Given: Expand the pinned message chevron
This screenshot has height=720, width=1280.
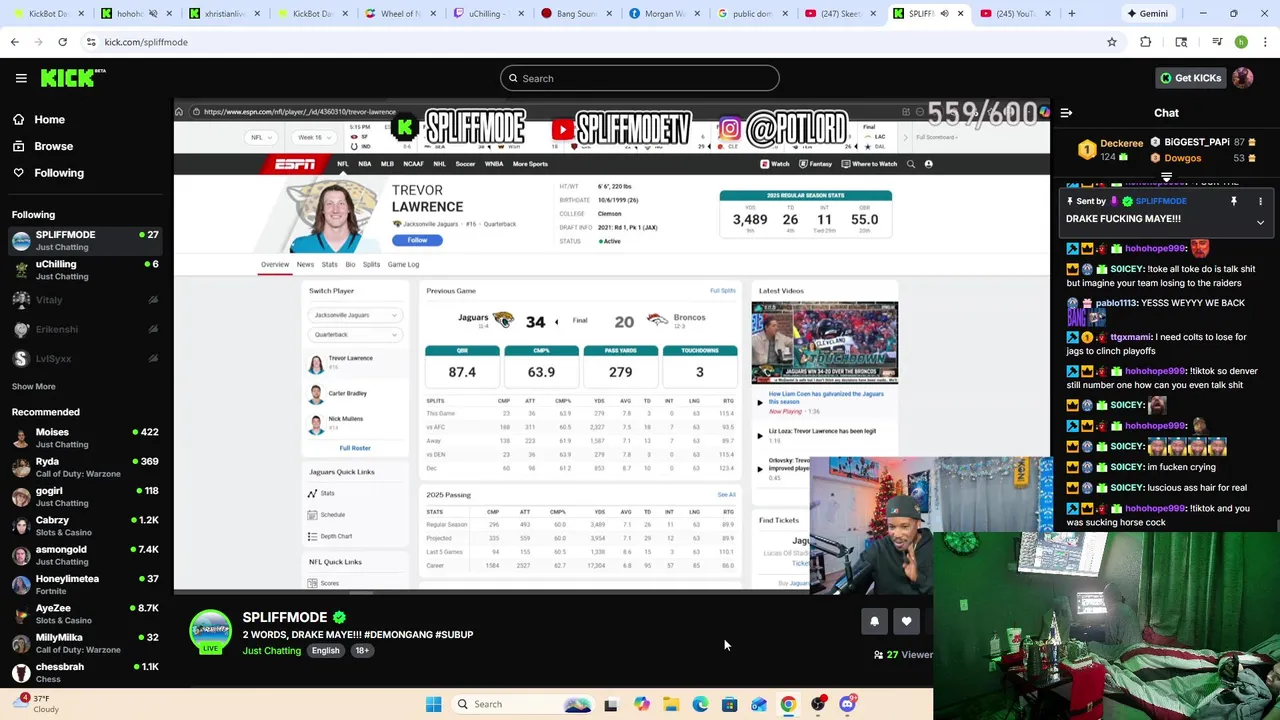Looking at the screenshot, I should pyautogui.click(x=1260, y=222).
